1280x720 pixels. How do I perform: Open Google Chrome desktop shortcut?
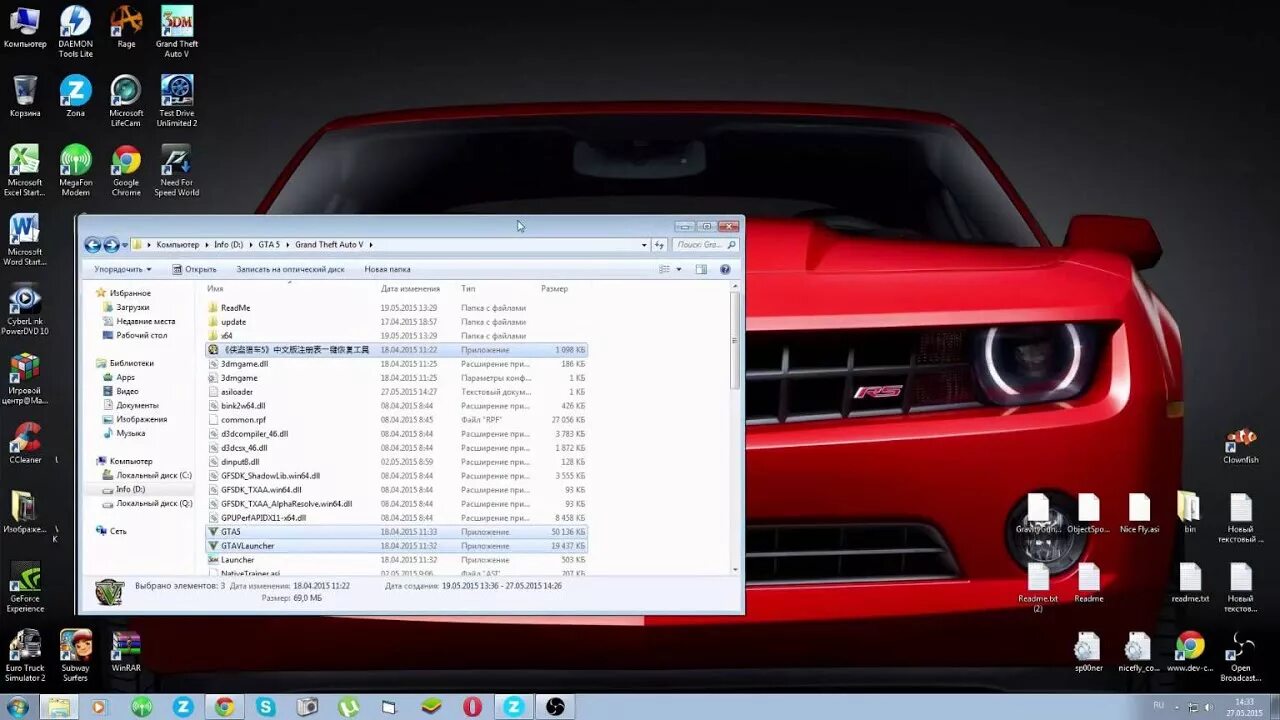(126, 170)
